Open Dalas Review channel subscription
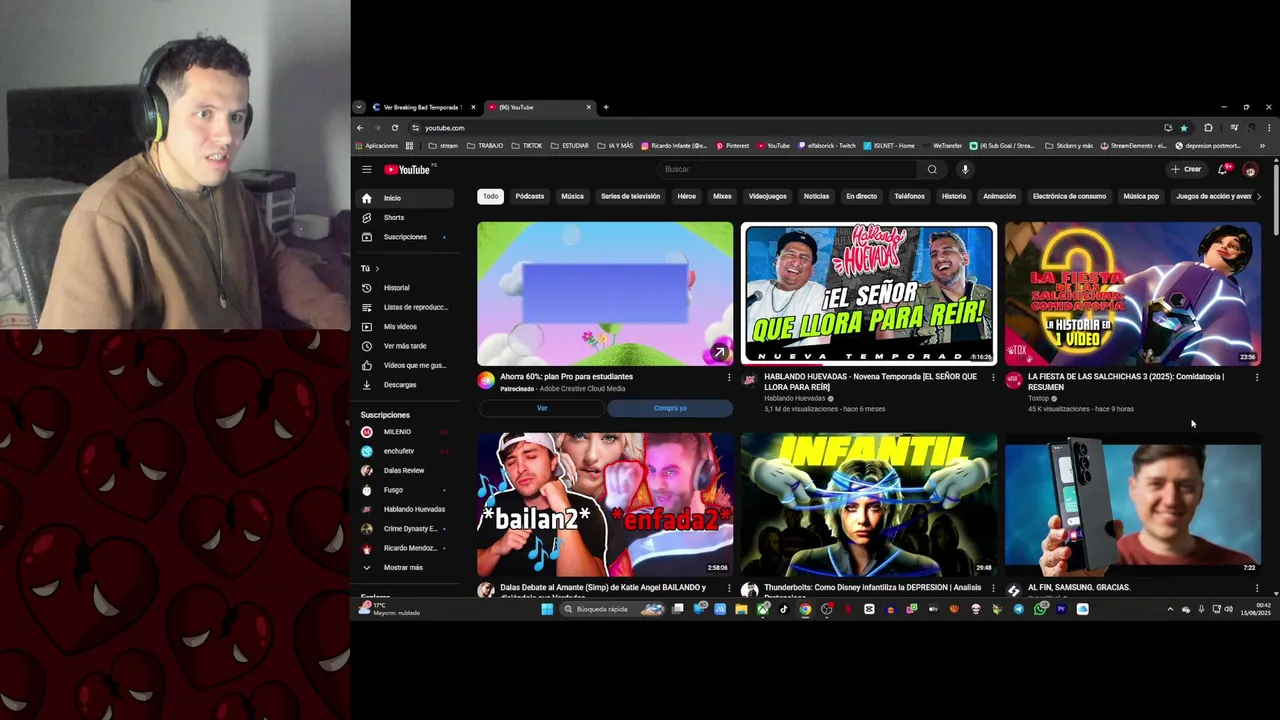The width and height of the screenshot is (1280, 720). (406, 470)
